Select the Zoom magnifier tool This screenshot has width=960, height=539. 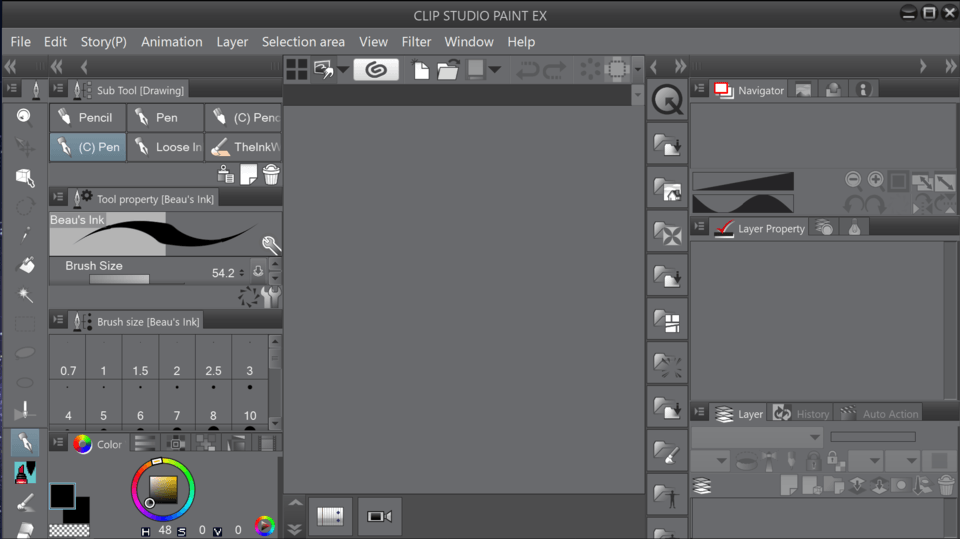[25, 117]
